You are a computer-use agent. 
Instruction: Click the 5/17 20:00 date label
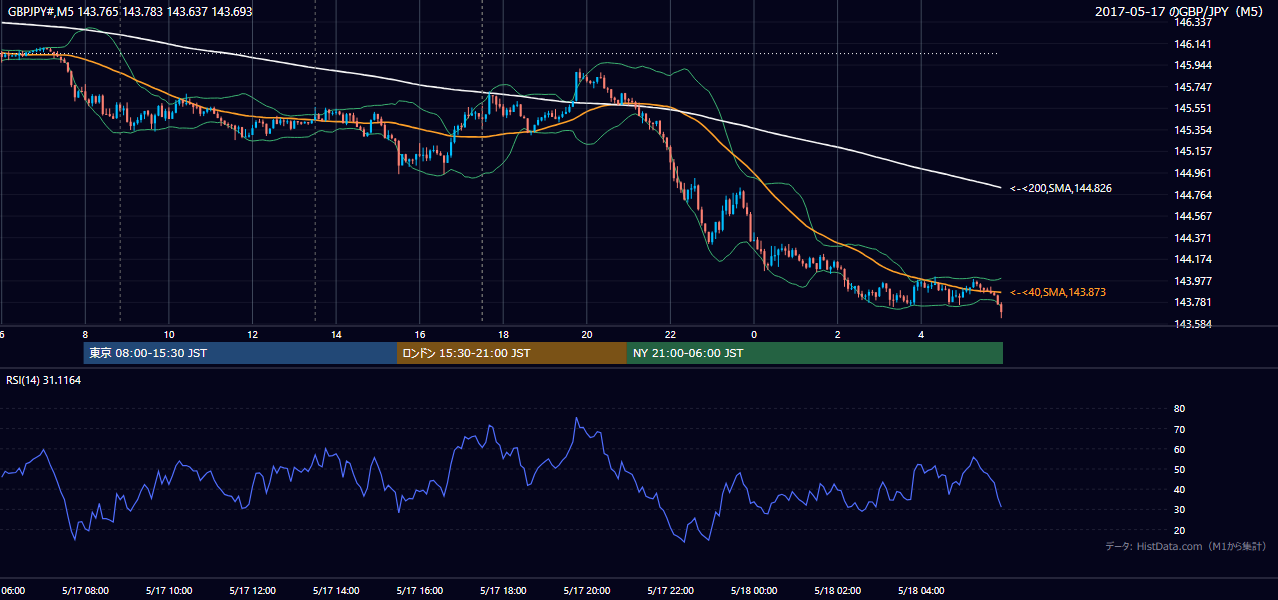click(x=586, y=590)
